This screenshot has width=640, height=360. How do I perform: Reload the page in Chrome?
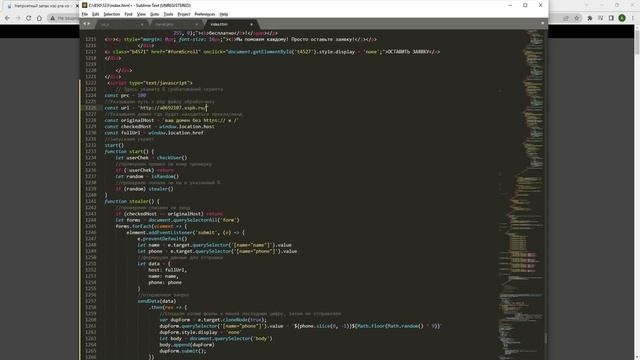coord(28,18)
